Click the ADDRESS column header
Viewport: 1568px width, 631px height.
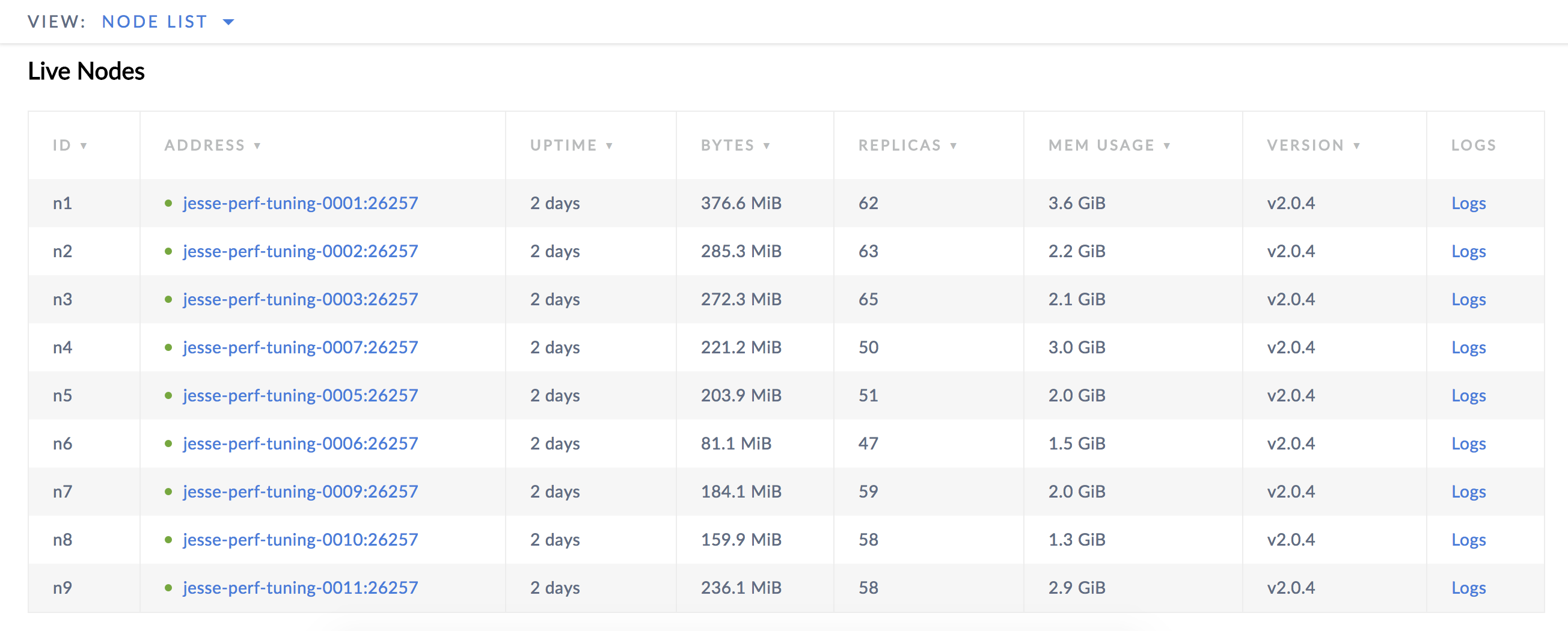click(210, 145)
